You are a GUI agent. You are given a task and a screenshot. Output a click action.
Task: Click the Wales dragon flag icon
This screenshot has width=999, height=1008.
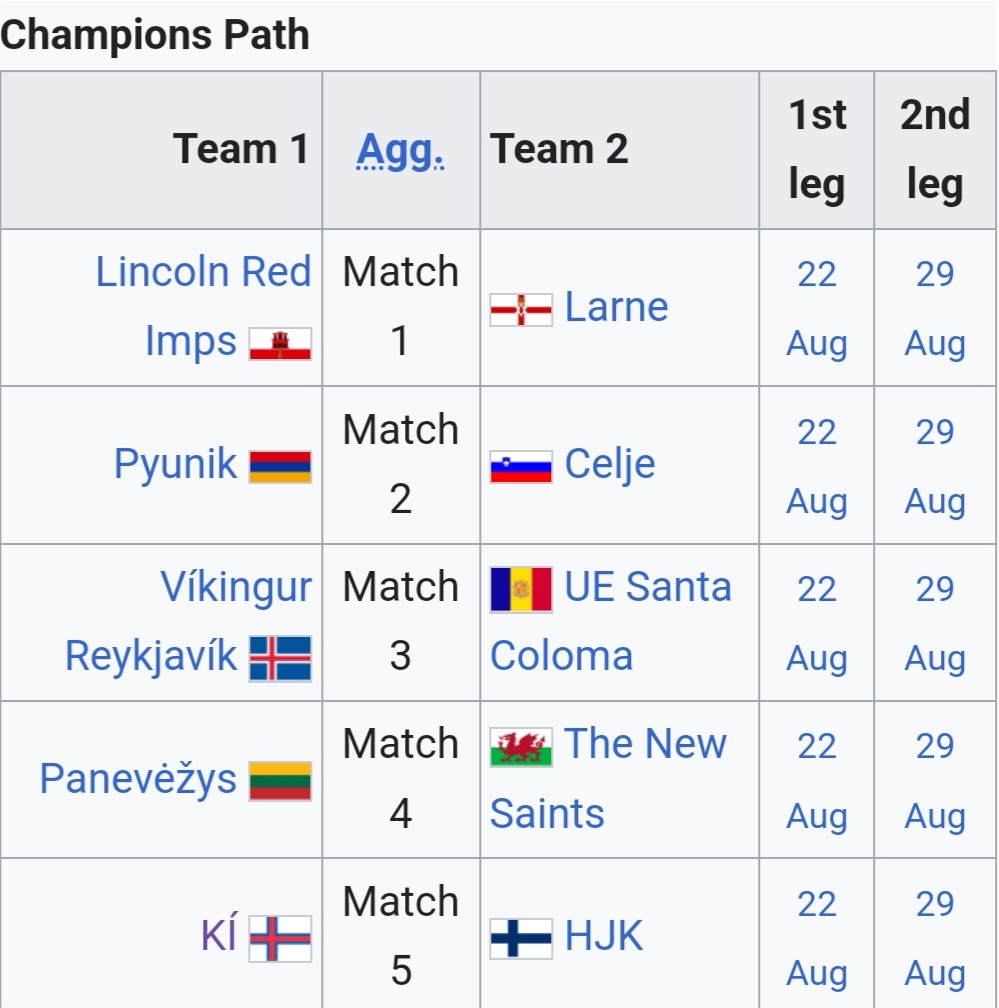tap(521, 748)
